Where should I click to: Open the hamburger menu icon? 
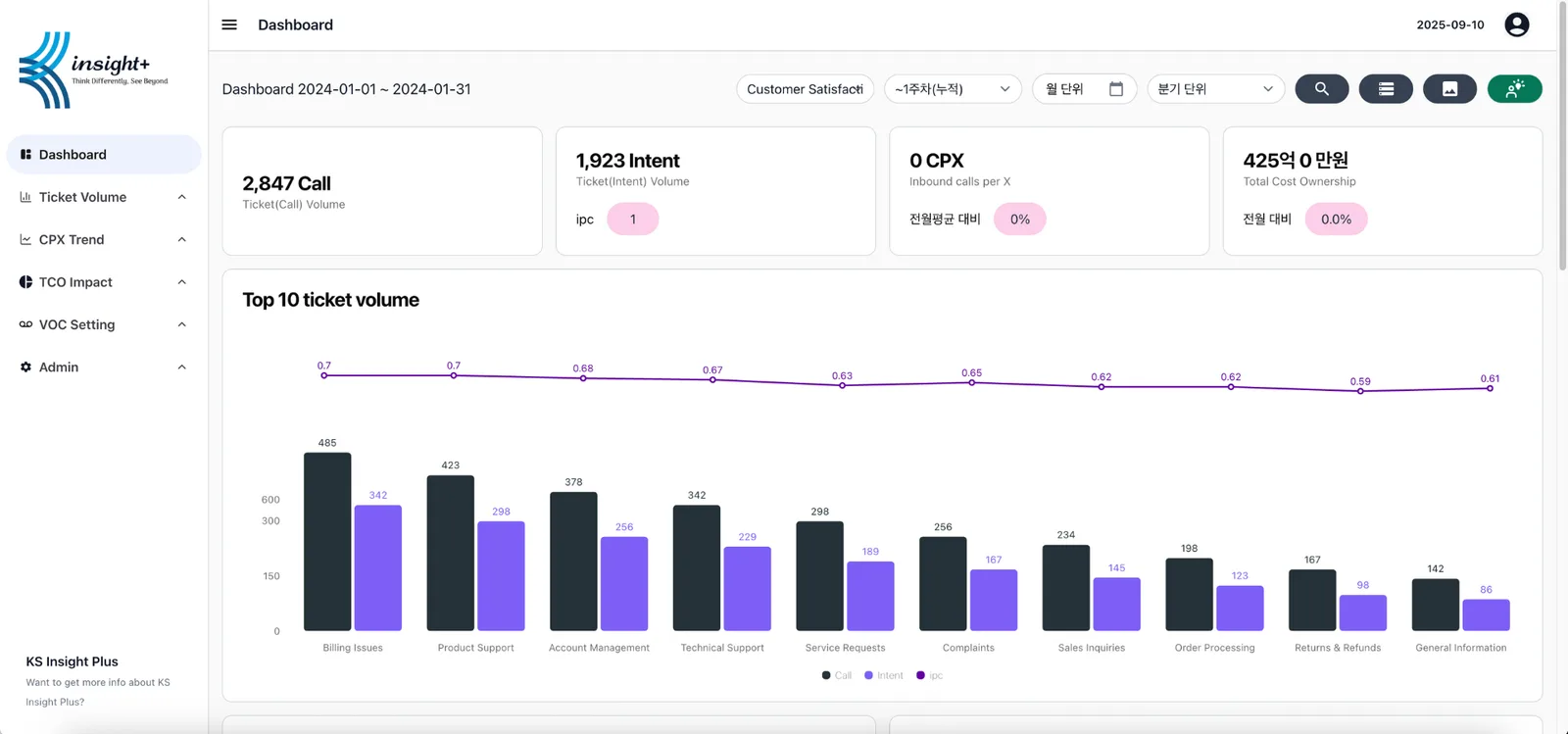pos(229,24)
